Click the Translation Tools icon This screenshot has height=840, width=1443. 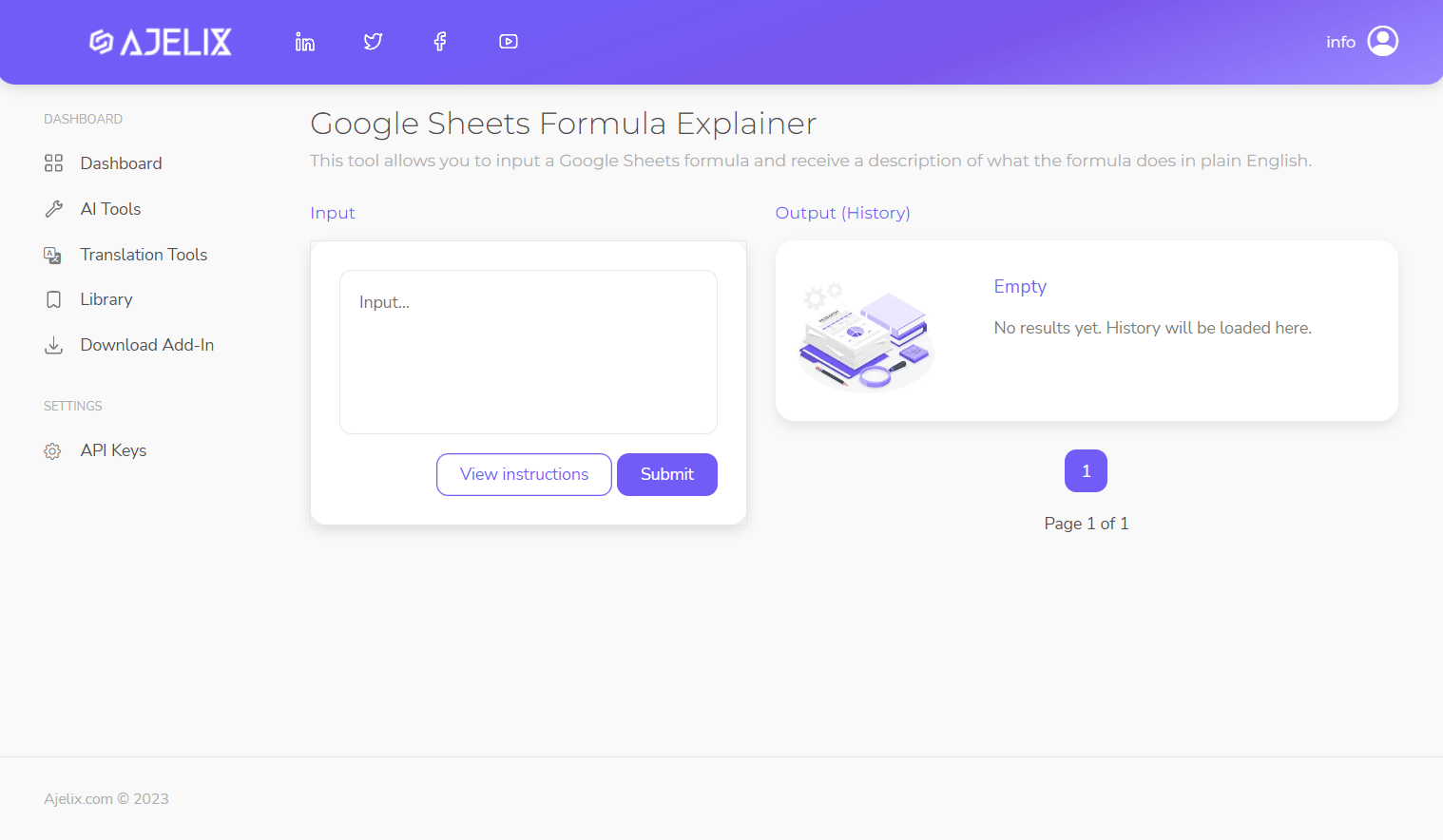[x=53, y=254]
